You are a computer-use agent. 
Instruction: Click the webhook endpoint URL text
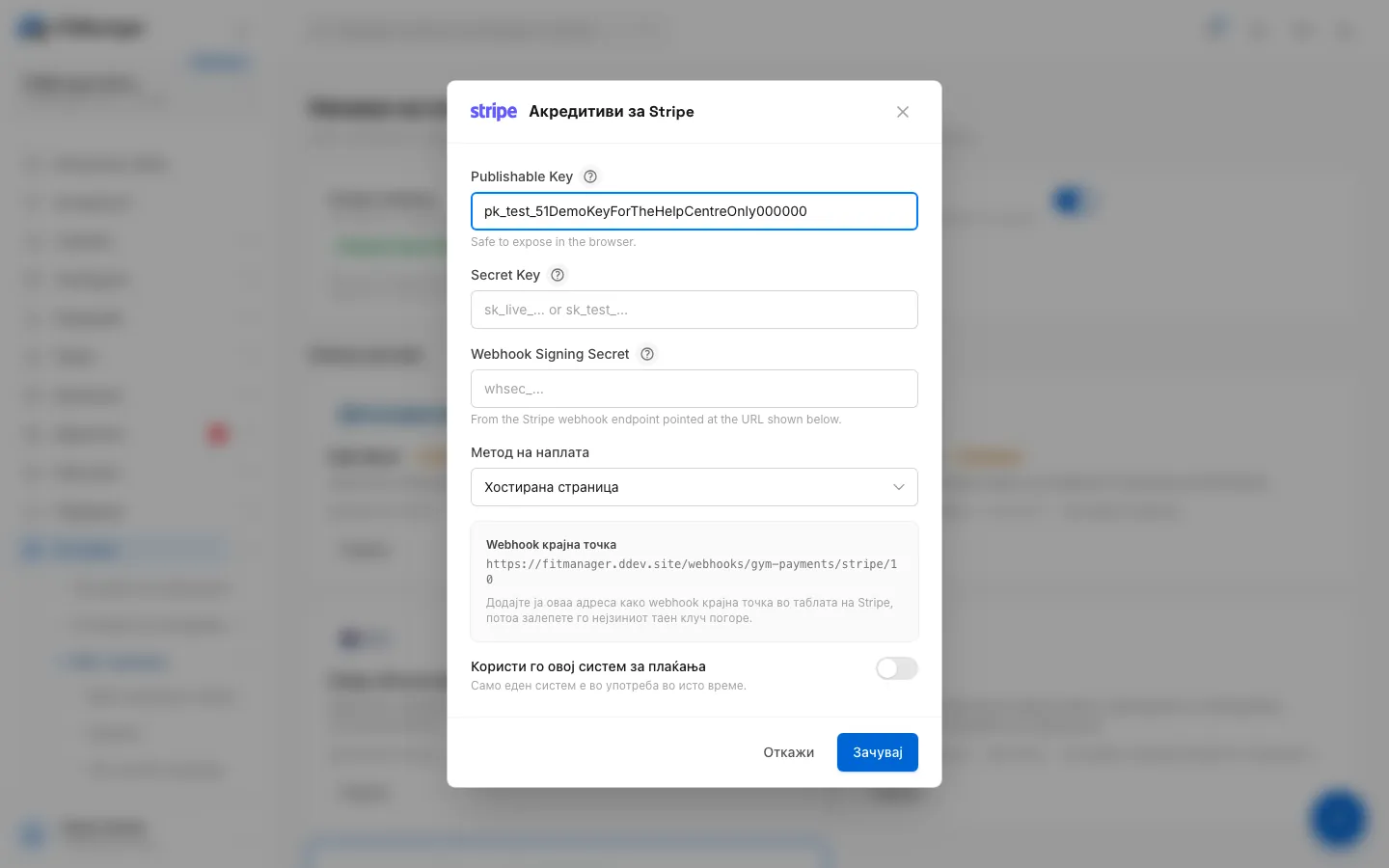point(692,572)
